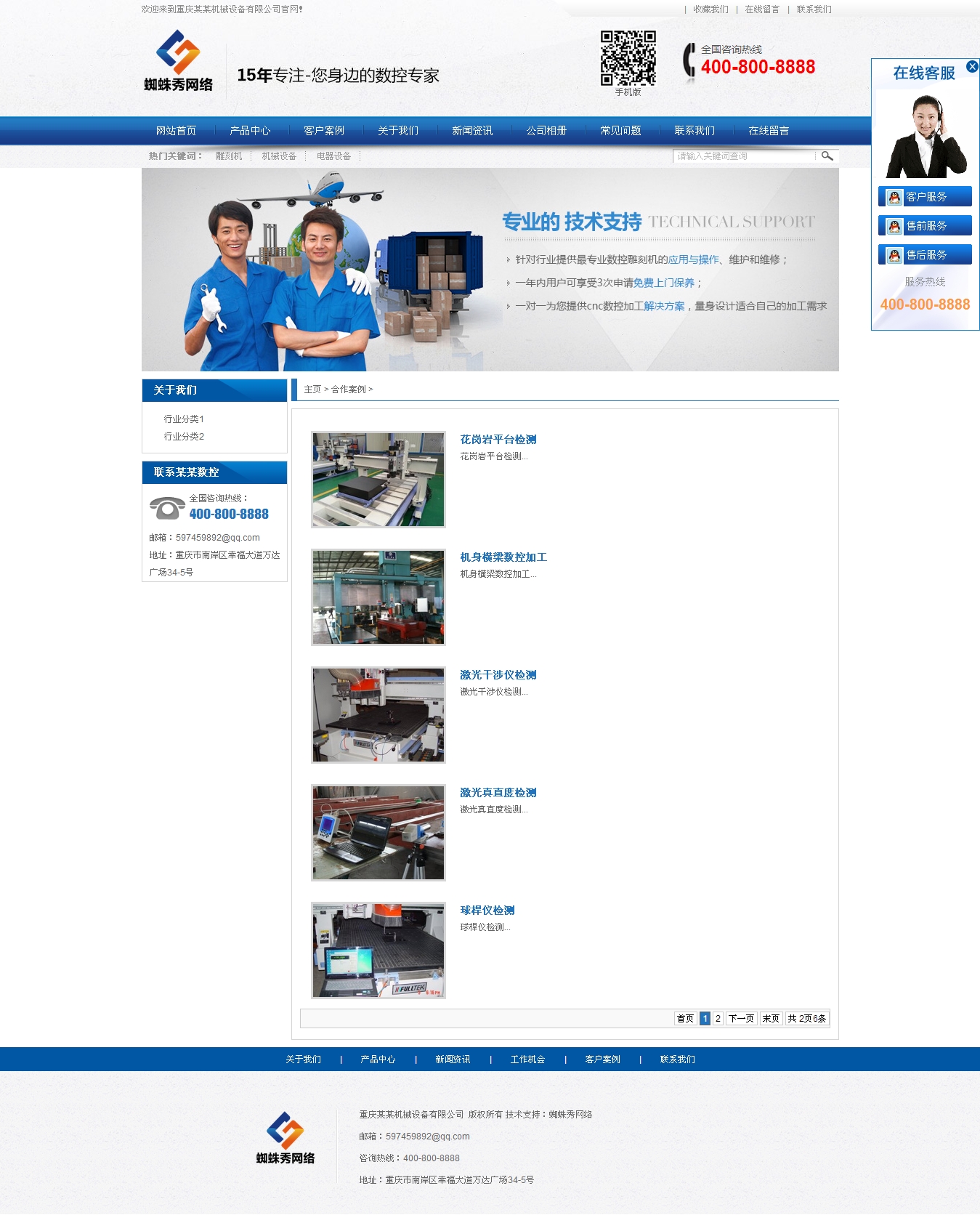Click the 下一页 pagination button
980x1215 pixels.
point(741,1019)
